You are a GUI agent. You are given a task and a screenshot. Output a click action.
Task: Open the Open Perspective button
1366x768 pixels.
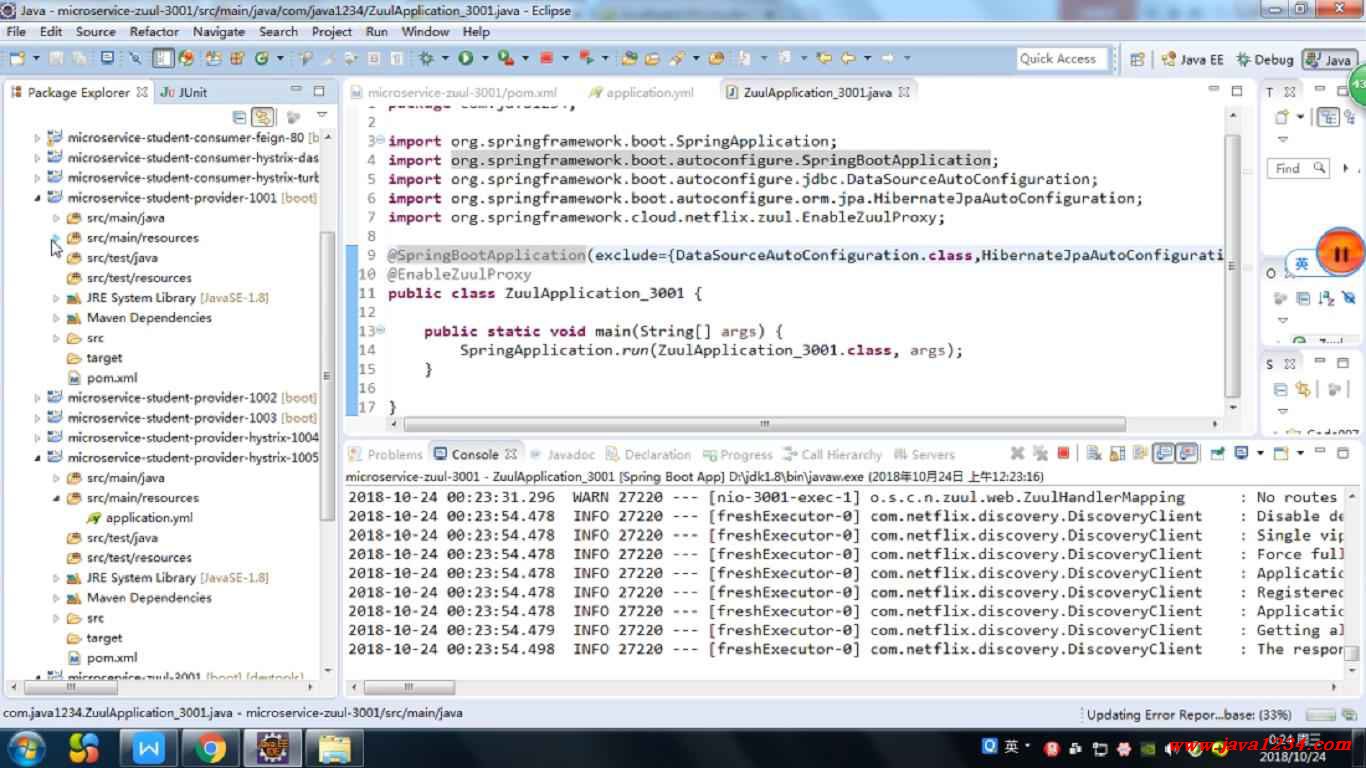coord(1137,59)
